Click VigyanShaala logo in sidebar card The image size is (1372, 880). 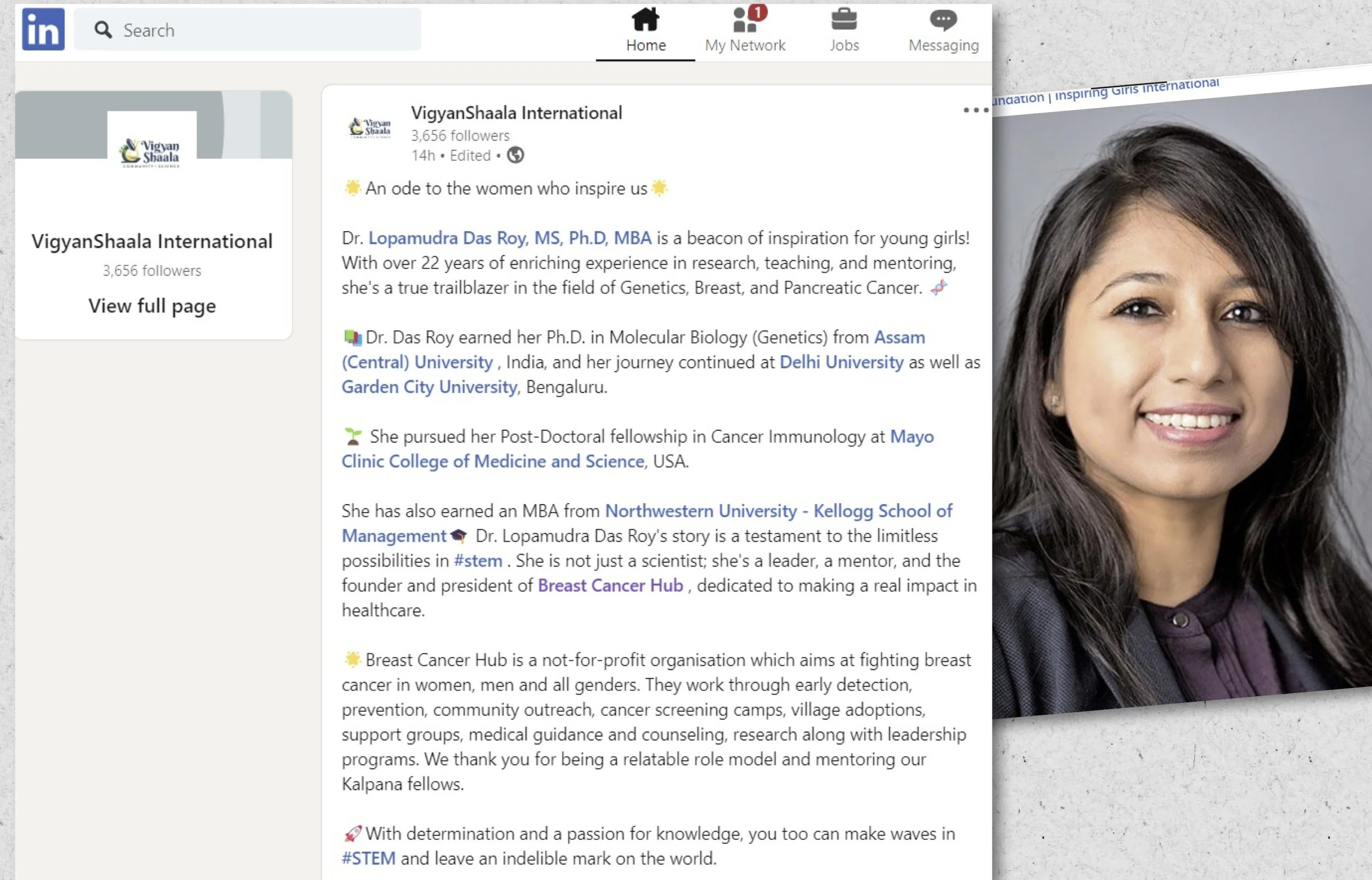pos(151,151)
